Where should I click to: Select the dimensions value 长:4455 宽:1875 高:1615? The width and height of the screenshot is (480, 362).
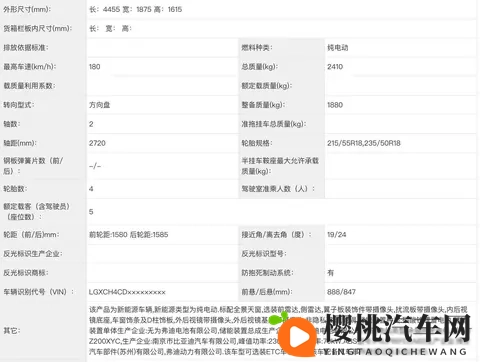click(x=135, y=9)
